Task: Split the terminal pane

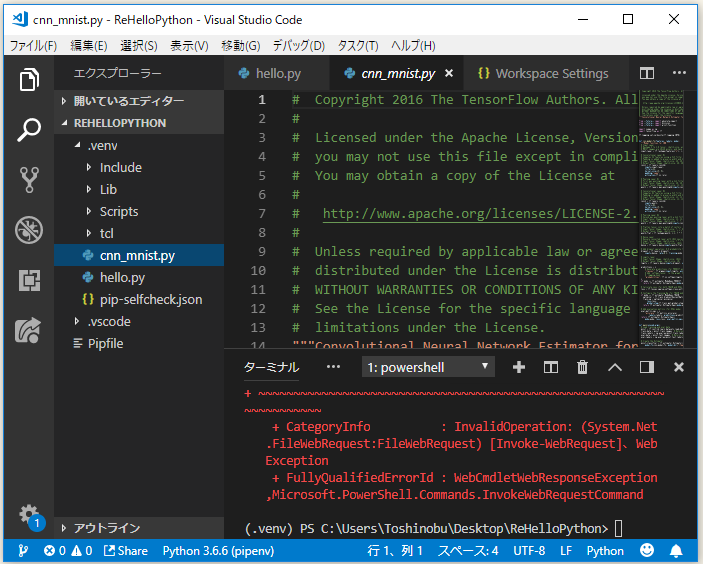Action: coord(551,367)
